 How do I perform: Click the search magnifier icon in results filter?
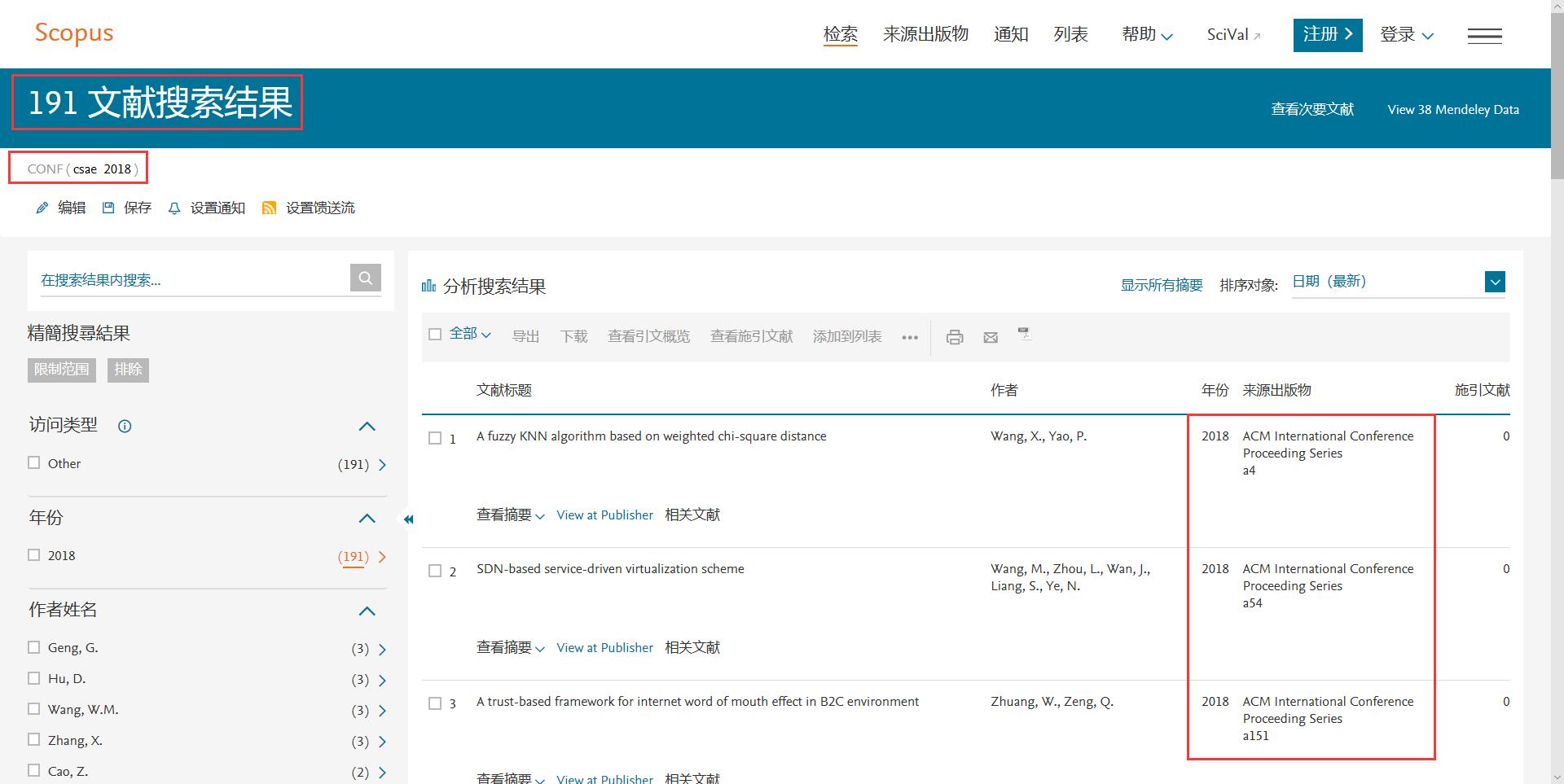click(x=366, y=278)
